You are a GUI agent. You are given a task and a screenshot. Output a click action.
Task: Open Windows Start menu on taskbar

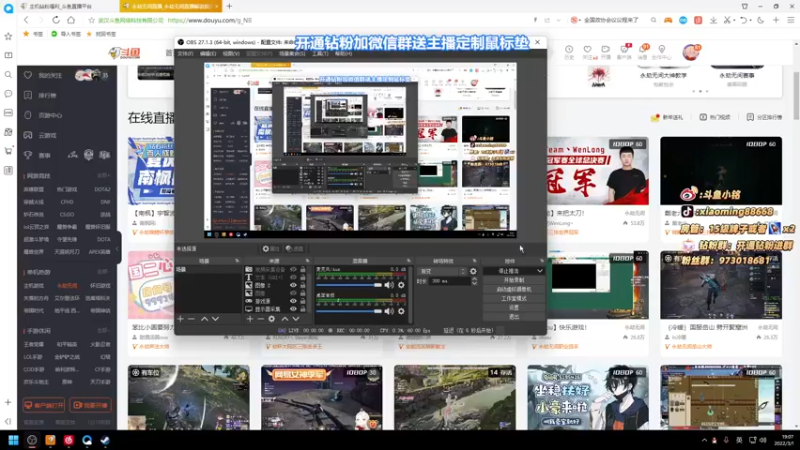point(13,440)
